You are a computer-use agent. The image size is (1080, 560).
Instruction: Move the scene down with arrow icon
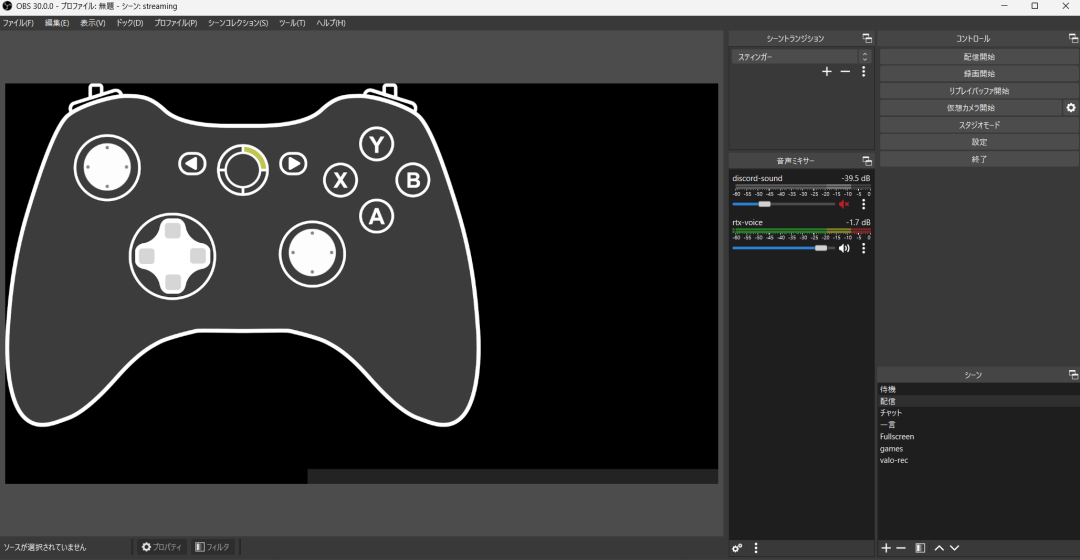click(954, 548)
